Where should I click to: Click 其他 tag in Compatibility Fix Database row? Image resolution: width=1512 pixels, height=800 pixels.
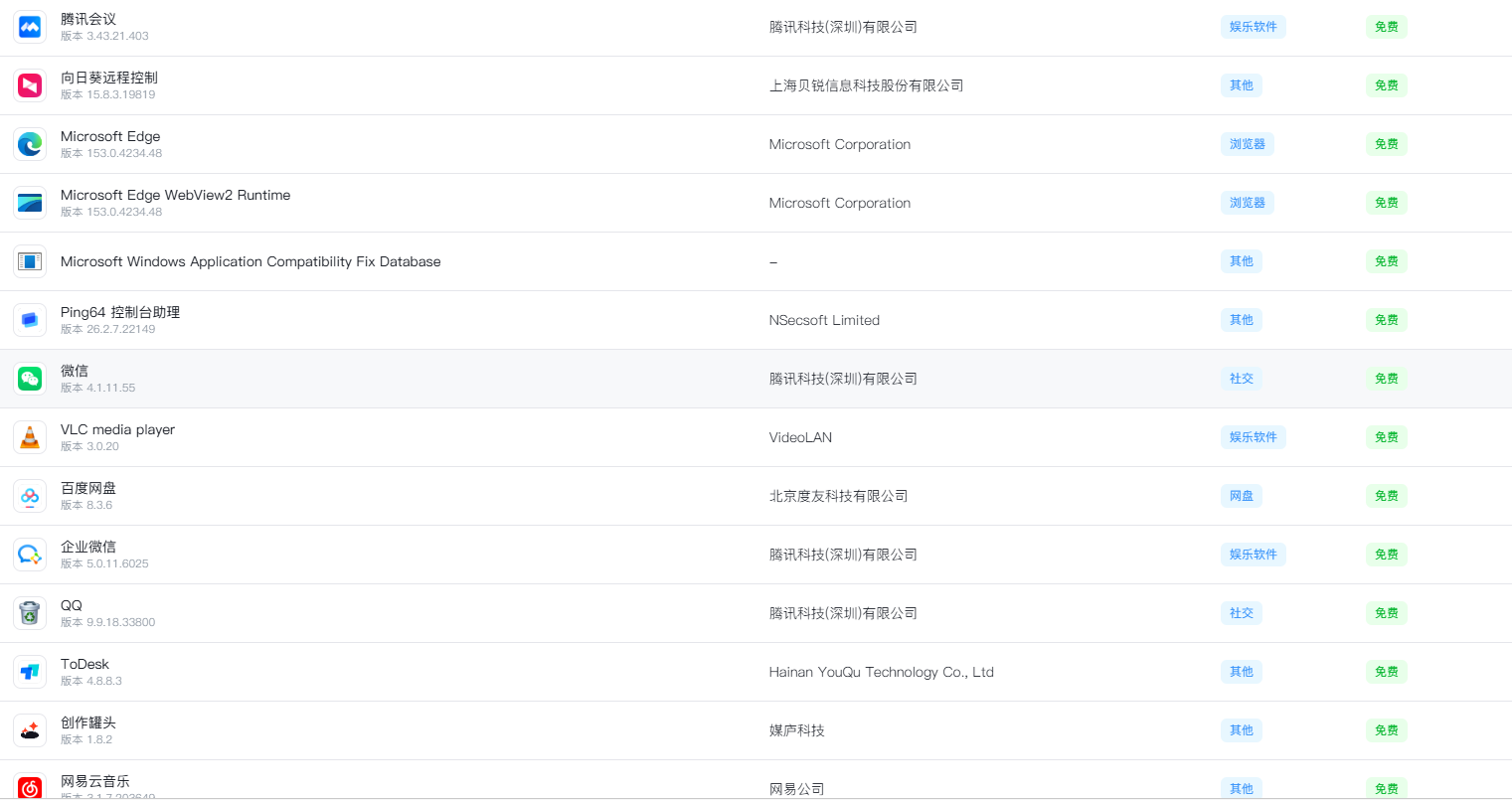(1242, 261)
